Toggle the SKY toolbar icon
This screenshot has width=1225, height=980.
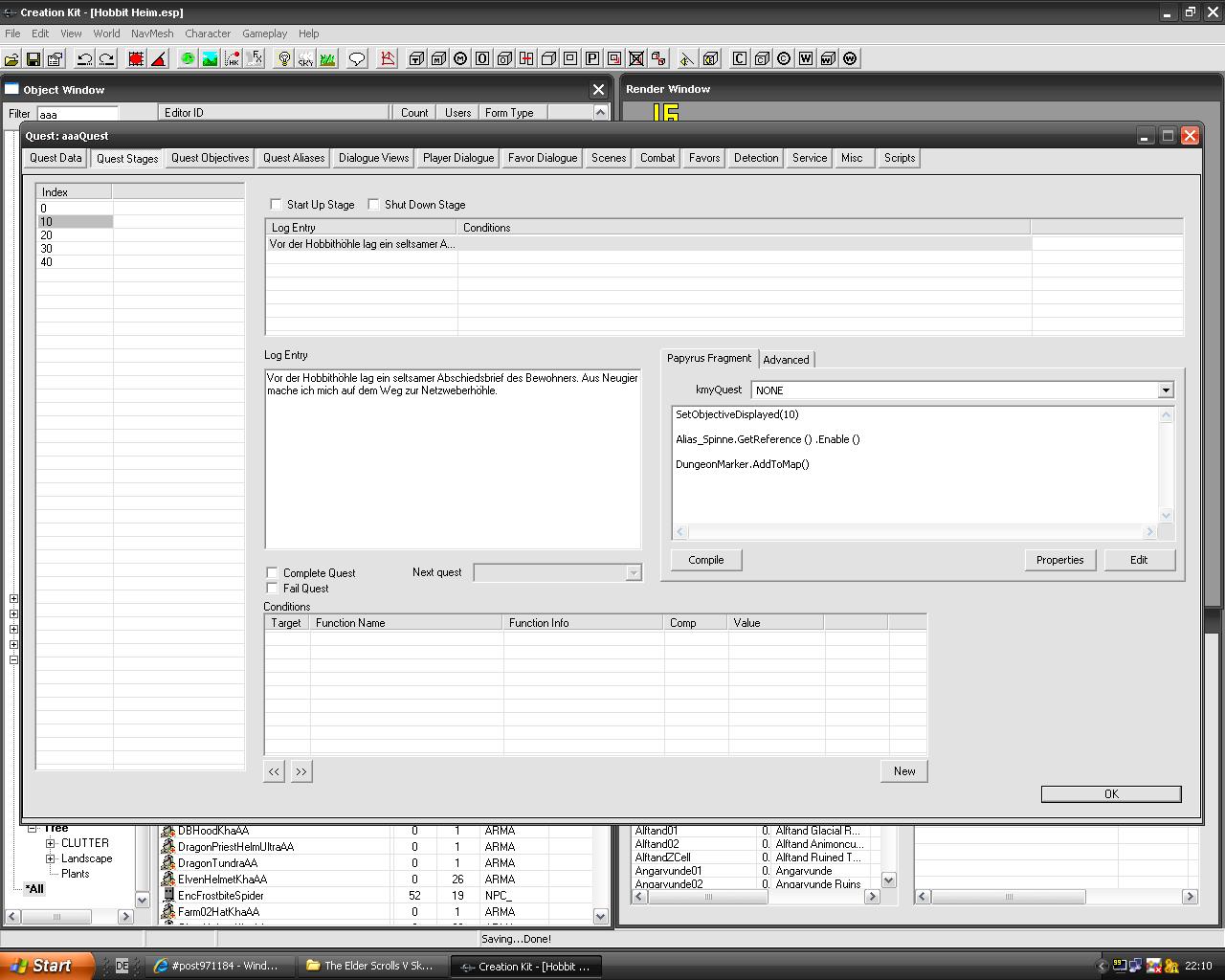coord(305,59)
